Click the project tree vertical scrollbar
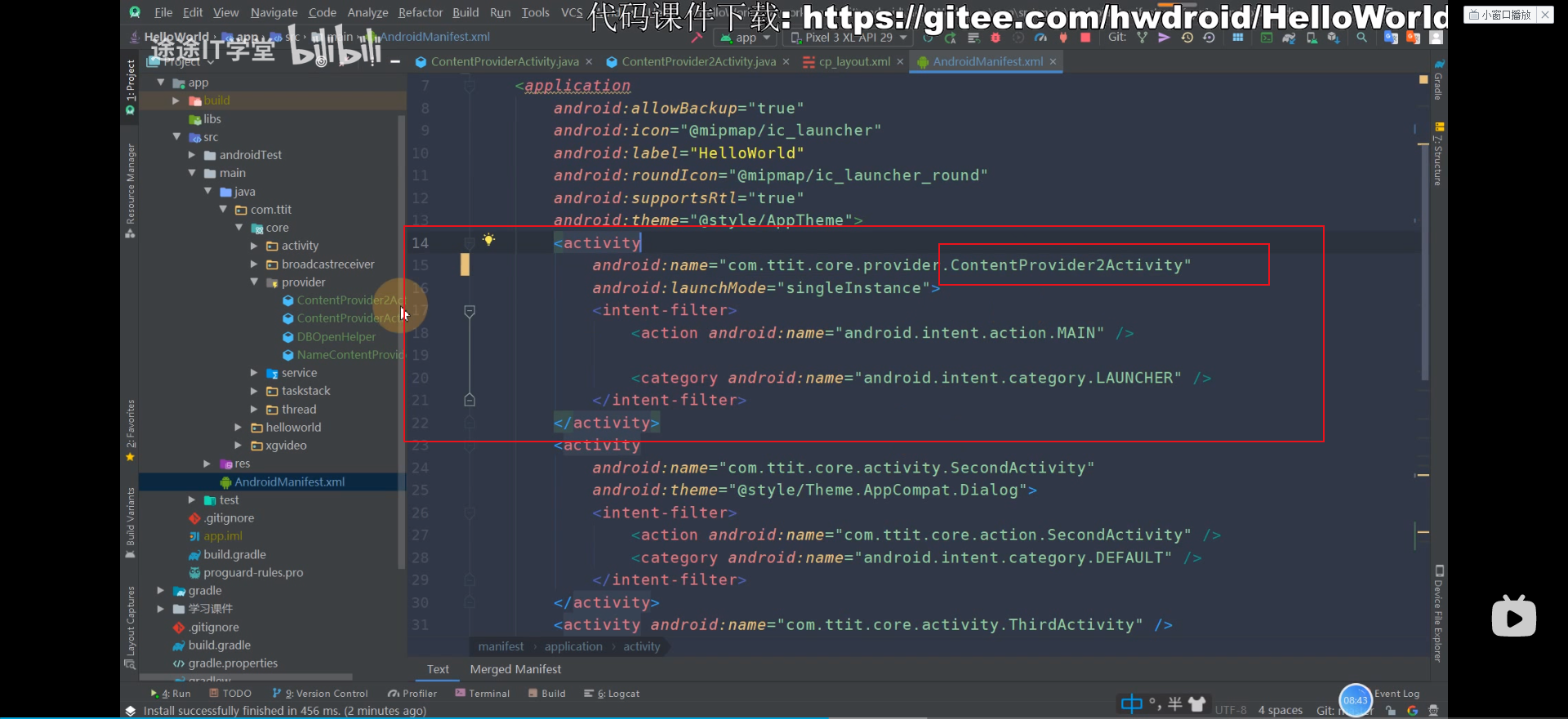1568x719 pixels. 401,343
